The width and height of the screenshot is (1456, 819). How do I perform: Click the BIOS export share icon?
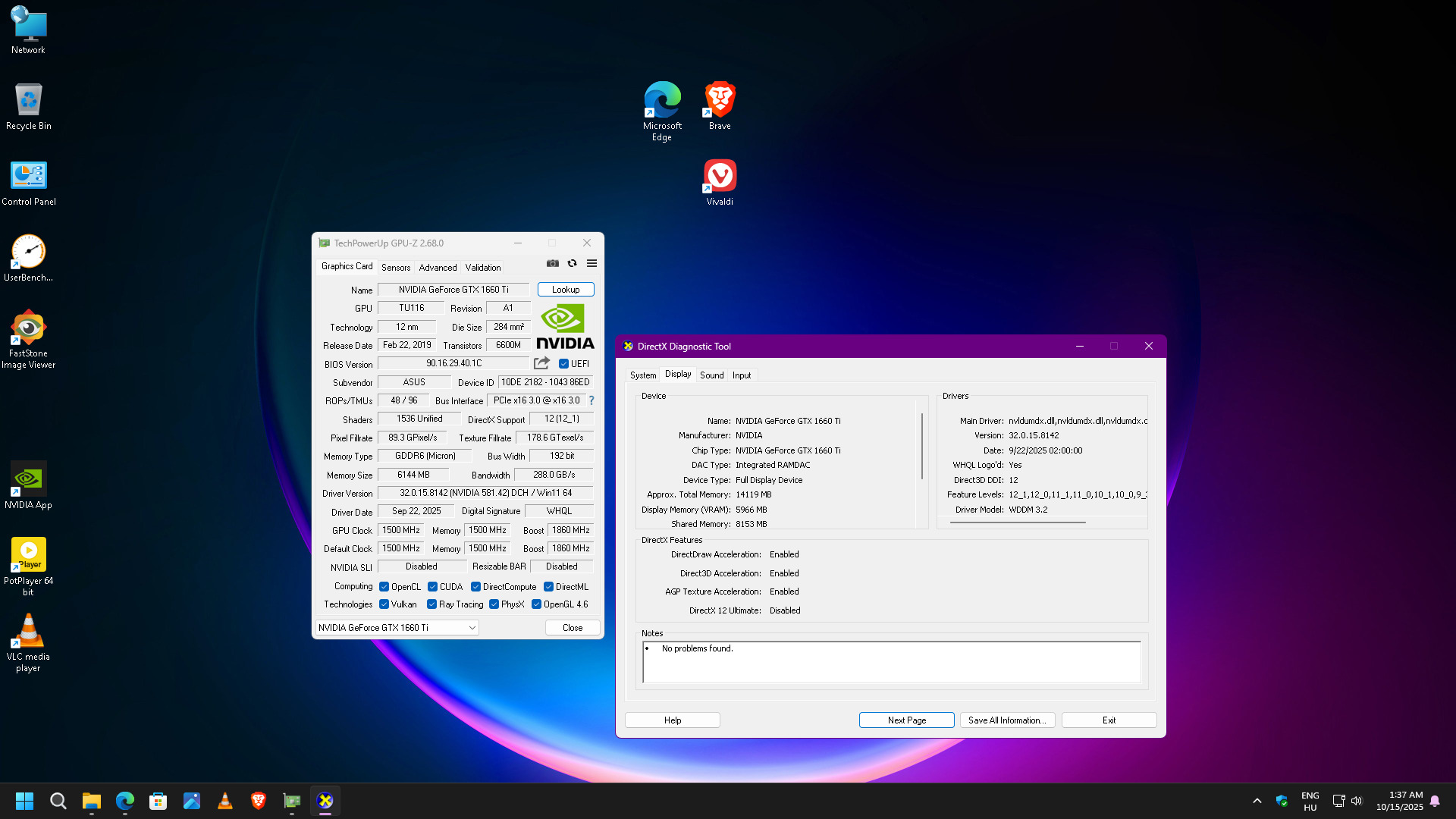[541, 363]
